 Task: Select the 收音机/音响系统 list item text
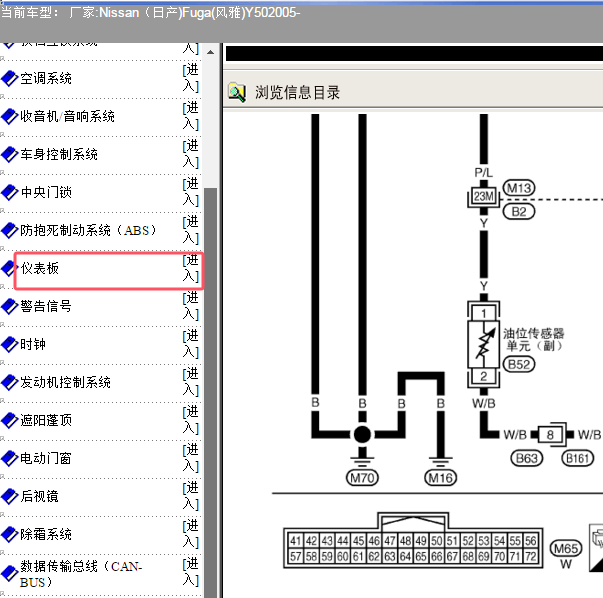tap(67, 117)
